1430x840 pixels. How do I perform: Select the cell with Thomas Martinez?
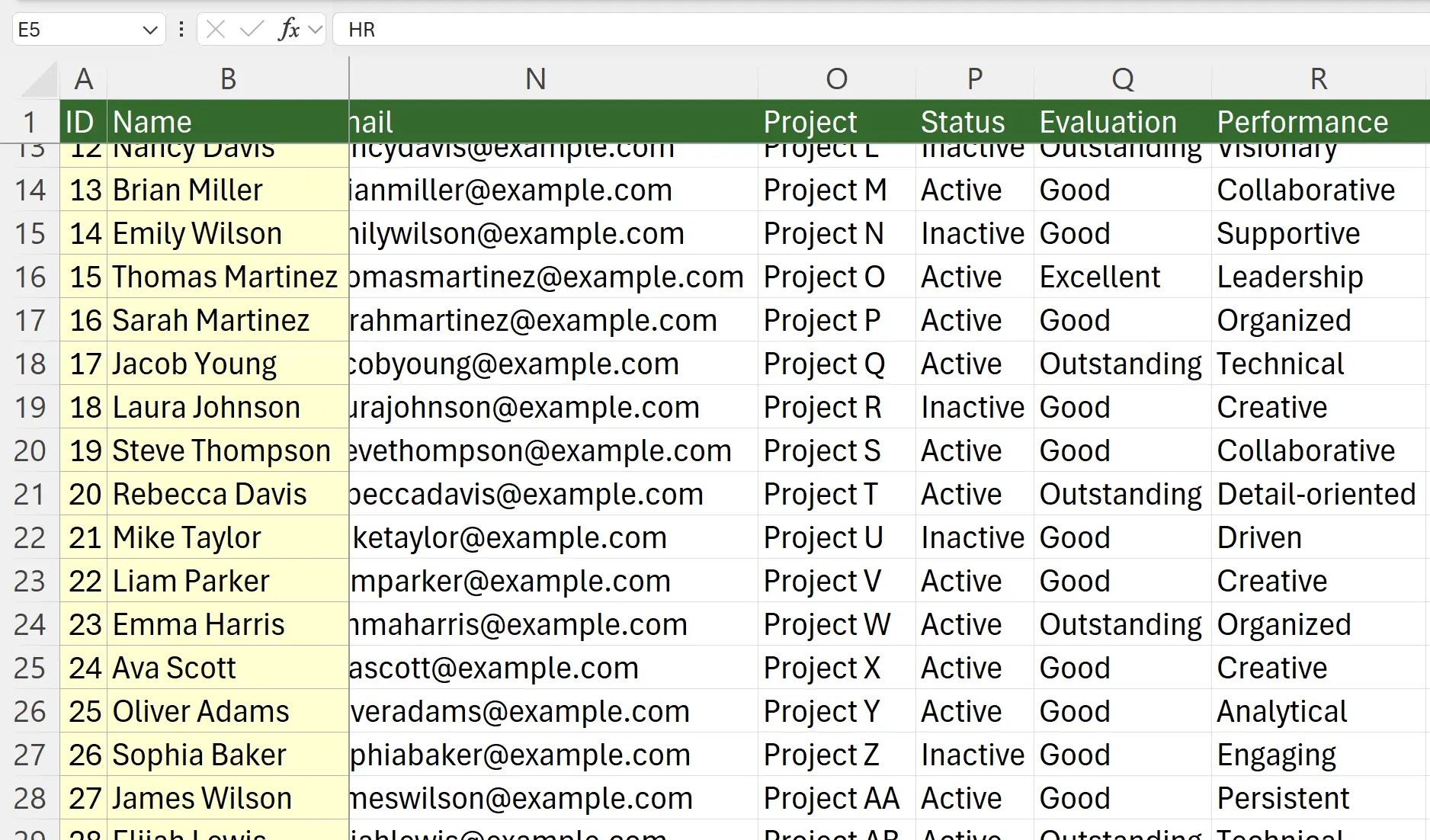click(x=226, y=277)
